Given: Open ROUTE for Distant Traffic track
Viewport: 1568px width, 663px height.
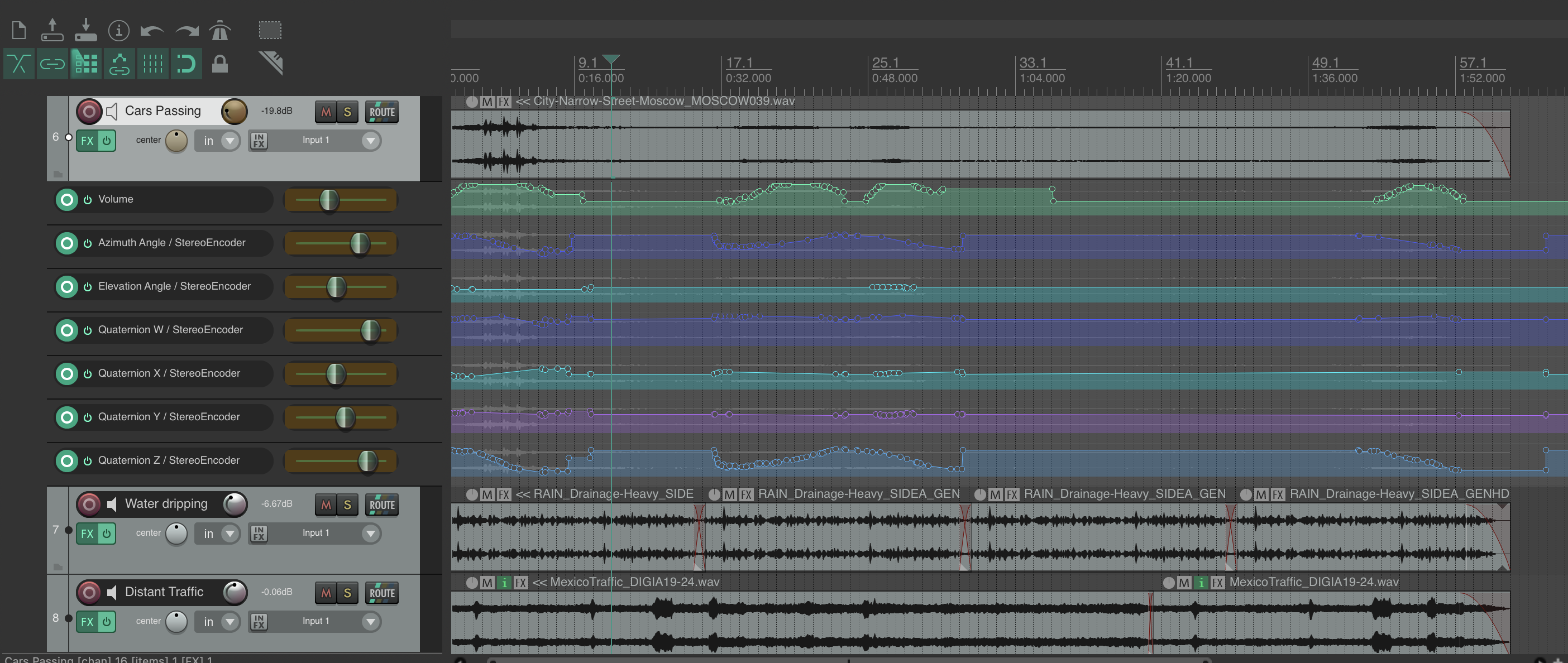Looking at the screenshot, I should 381,593.
